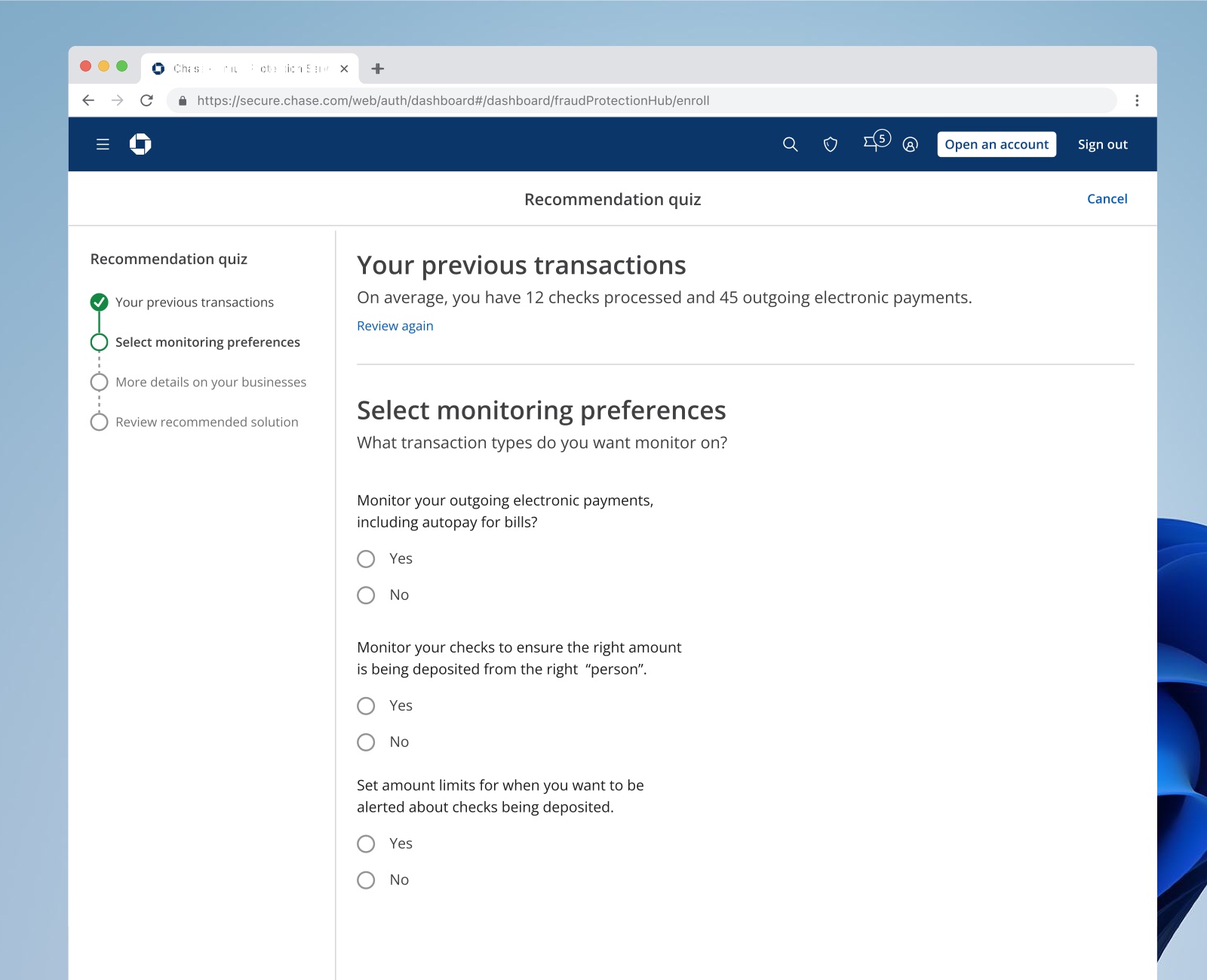The height and width of the screenshot is (980, 1207).
Task: Click the macOS green maximize button
Action: tap(122, 66)
